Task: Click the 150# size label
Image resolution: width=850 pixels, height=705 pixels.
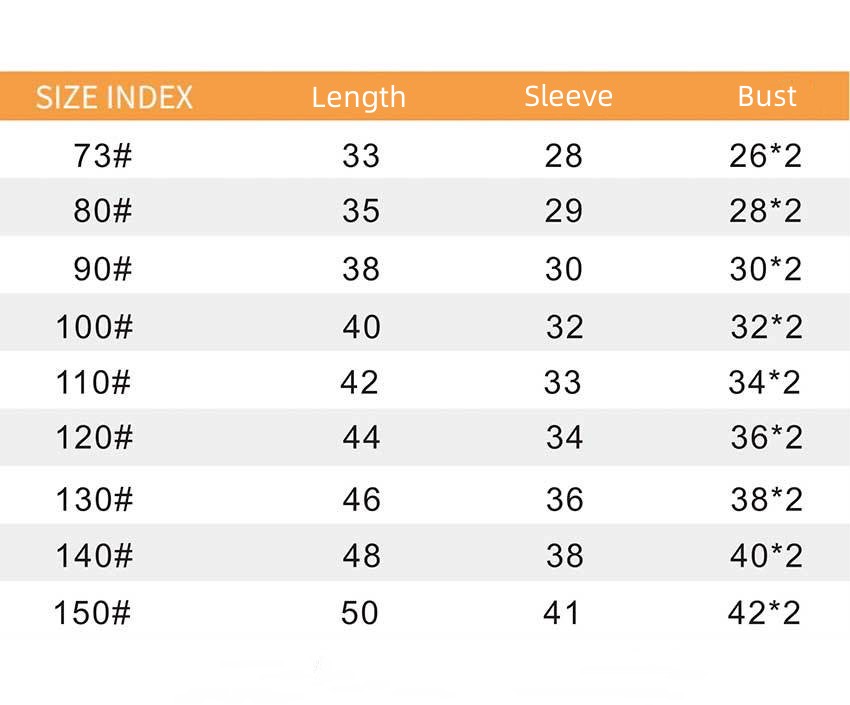Action: pyautogui.click(x=92, y=612)
